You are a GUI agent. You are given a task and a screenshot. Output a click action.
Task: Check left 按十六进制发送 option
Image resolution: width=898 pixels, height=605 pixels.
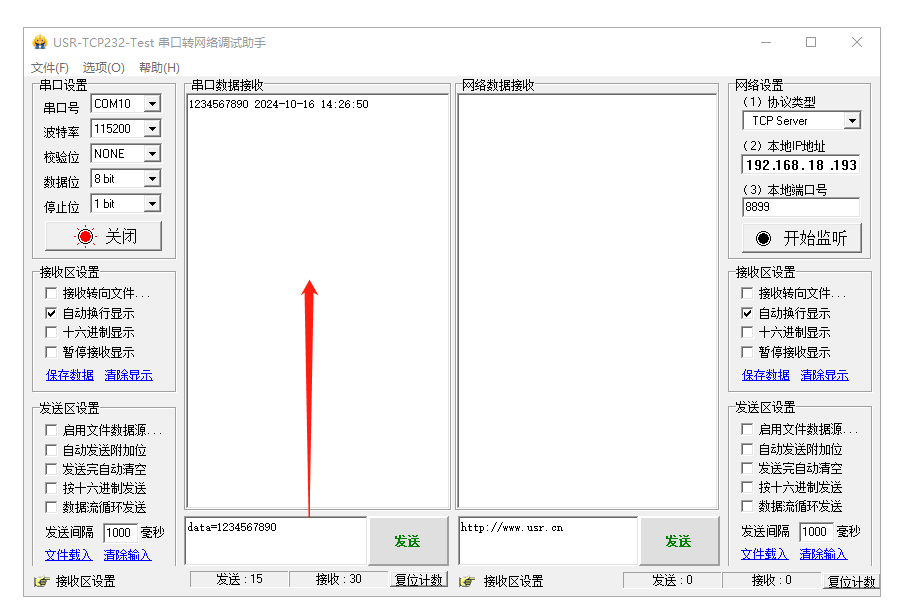point(51,488)
